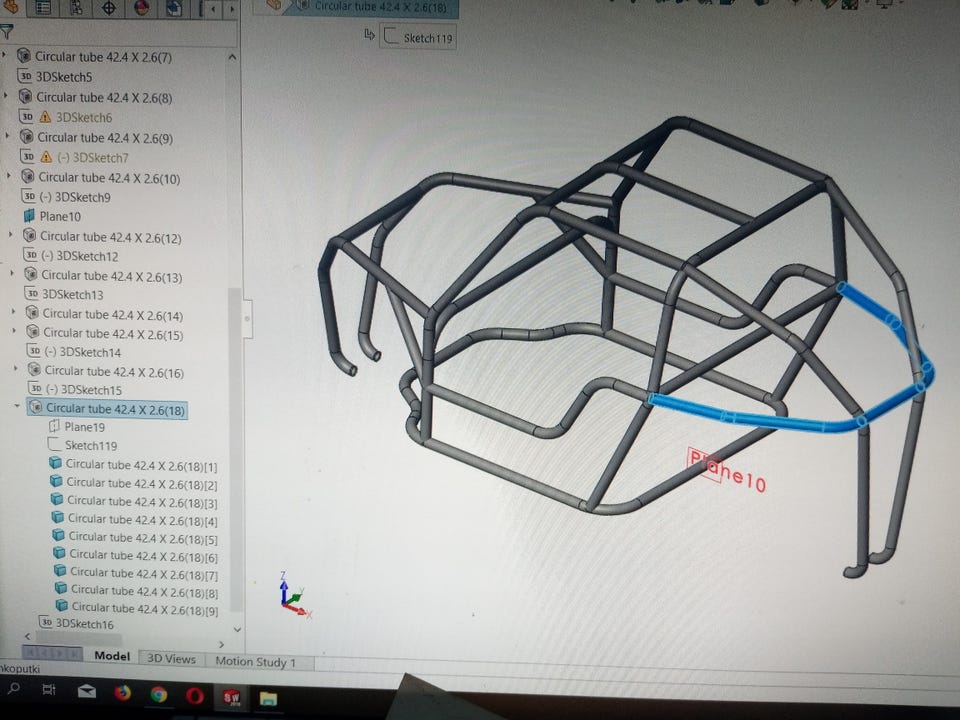Screen dimensions: 960x720
Task: Expand Circular tube 42.4 X 2.6(14) node
Action: (x=13, y=312)
